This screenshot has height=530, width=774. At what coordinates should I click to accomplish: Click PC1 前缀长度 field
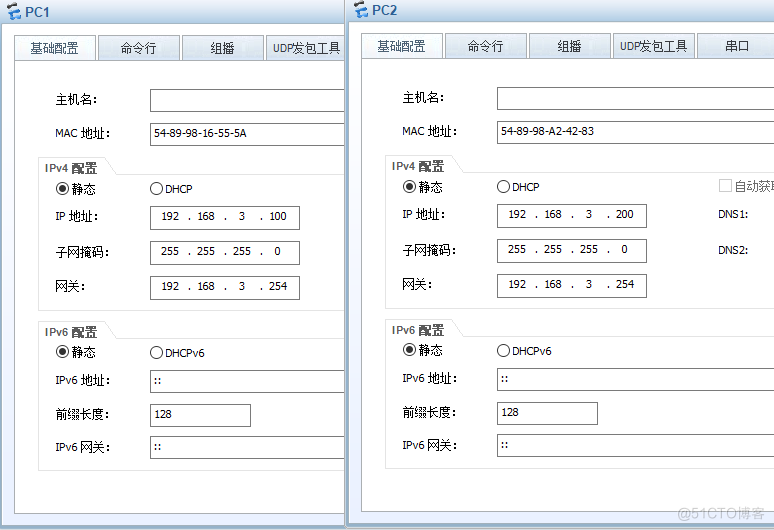coord(200,415)
